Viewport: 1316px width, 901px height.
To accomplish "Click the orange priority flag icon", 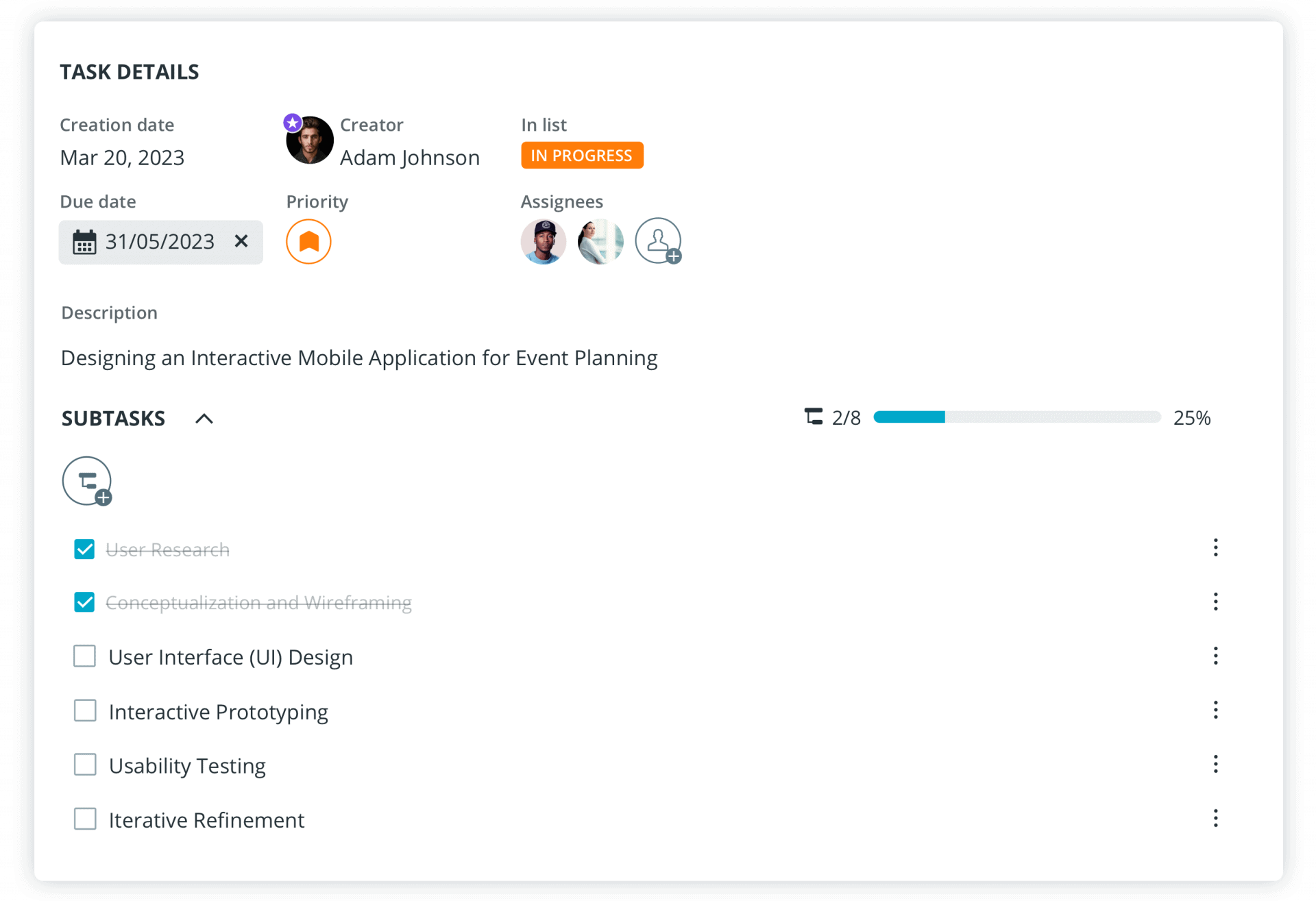I will pos(308,242).
